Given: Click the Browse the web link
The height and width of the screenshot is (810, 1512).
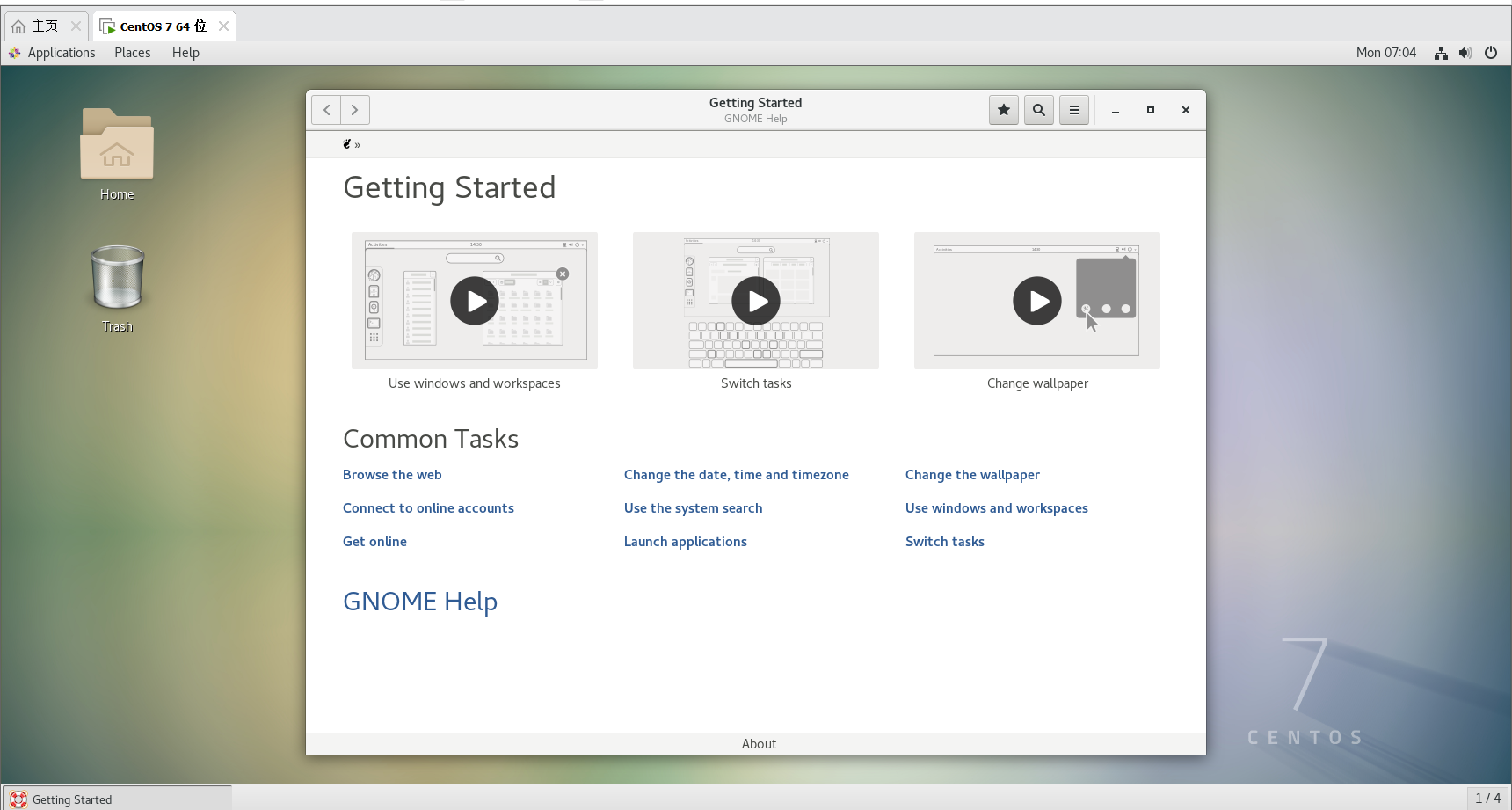Looking at the screenshot, I should point(392,475).
